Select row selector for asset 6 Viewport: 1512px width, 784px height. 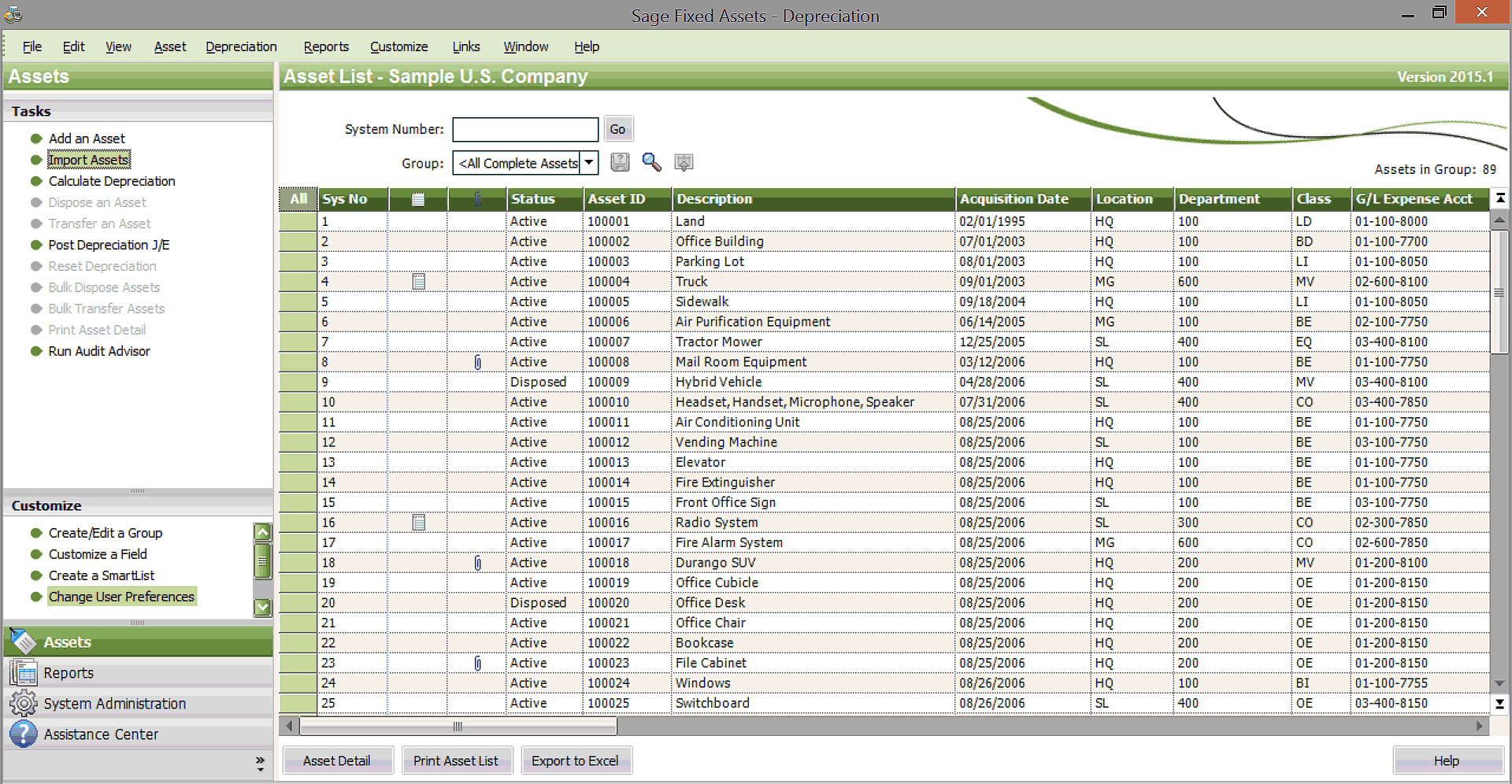point(298,322)
